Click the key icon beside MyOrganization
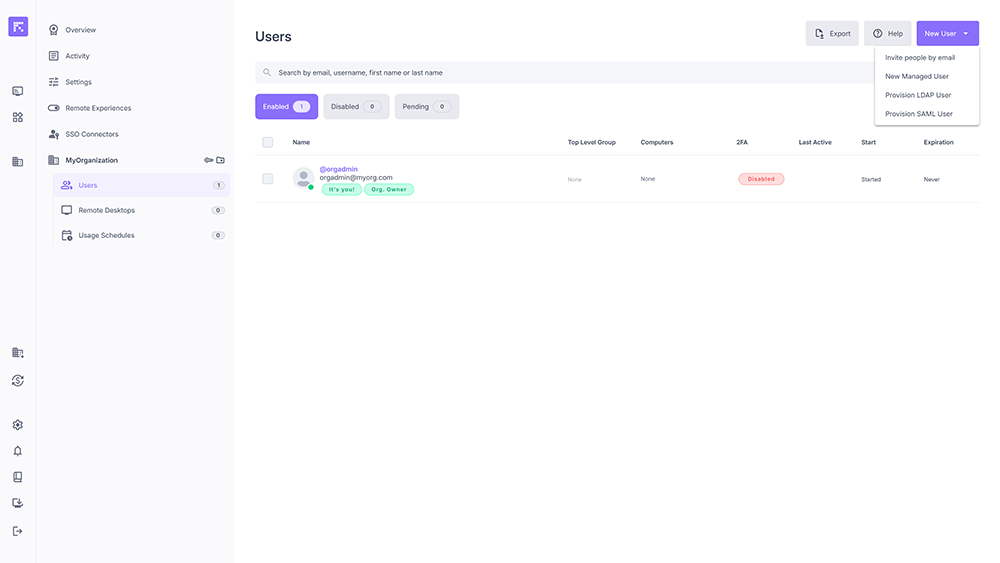The height and width of the screenshot is (563, 1000). (209, 160)
